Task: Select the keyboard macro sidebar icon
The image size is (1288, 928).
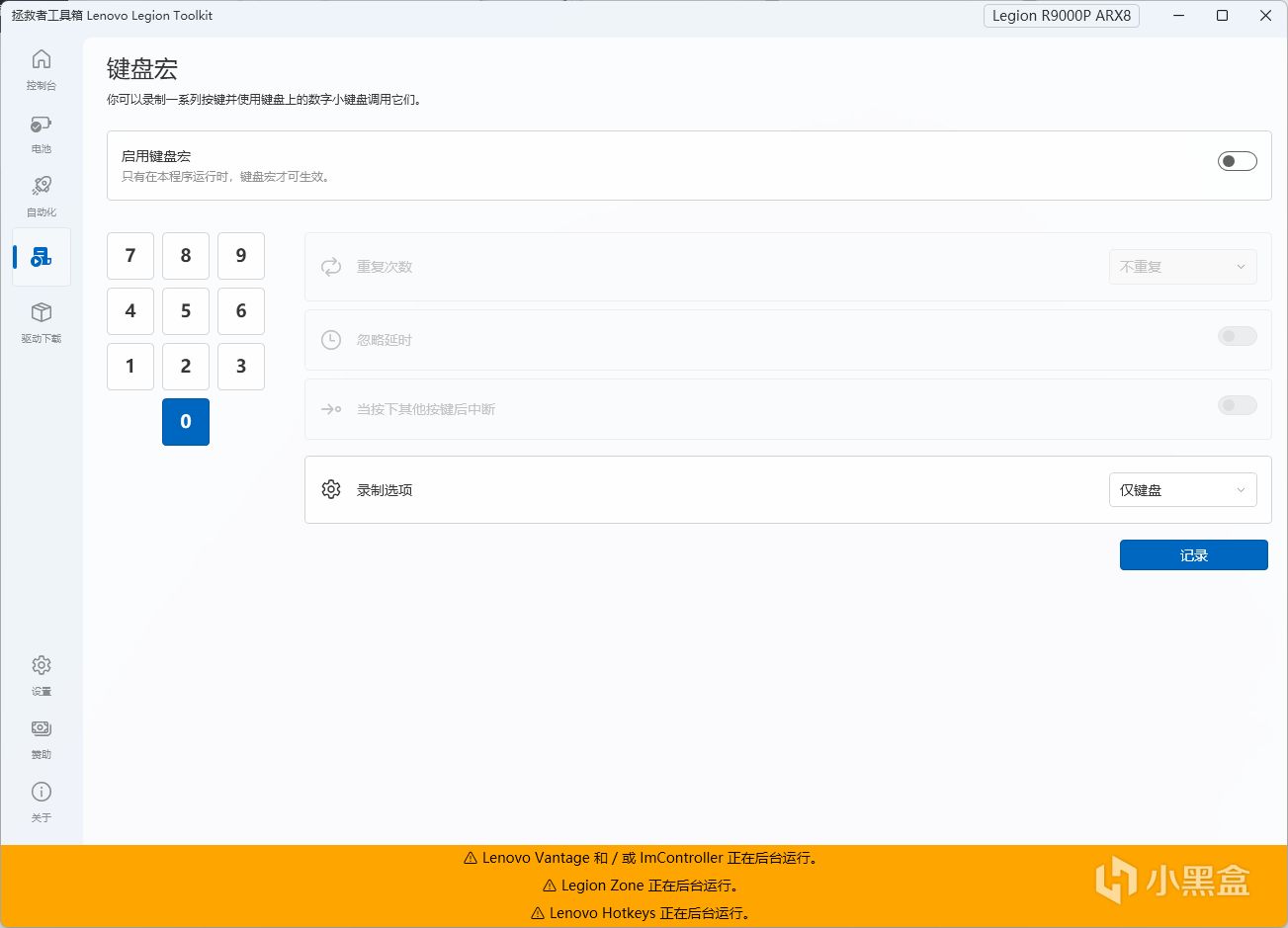Action: [x=42, y=257]
